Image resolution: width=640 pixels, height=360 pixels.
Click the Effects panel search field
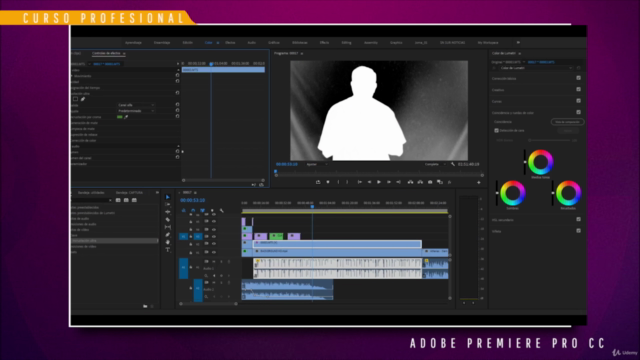click(x=91, y=200)
